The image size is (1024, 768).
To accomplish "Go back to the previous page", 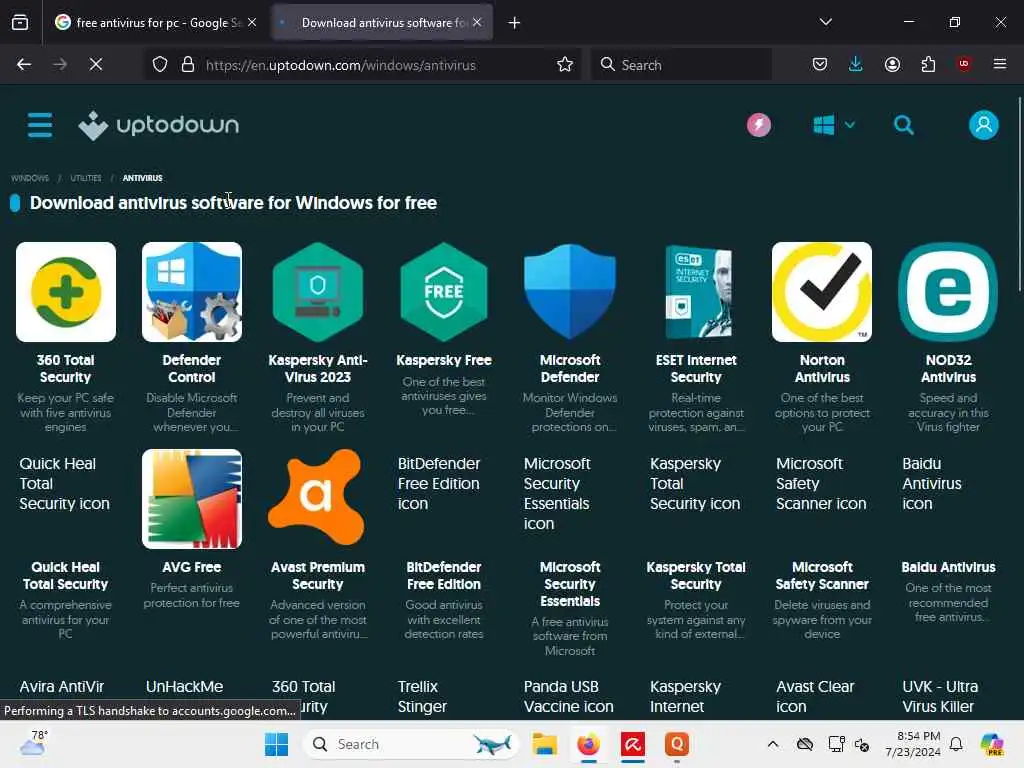I will (24, 64).
